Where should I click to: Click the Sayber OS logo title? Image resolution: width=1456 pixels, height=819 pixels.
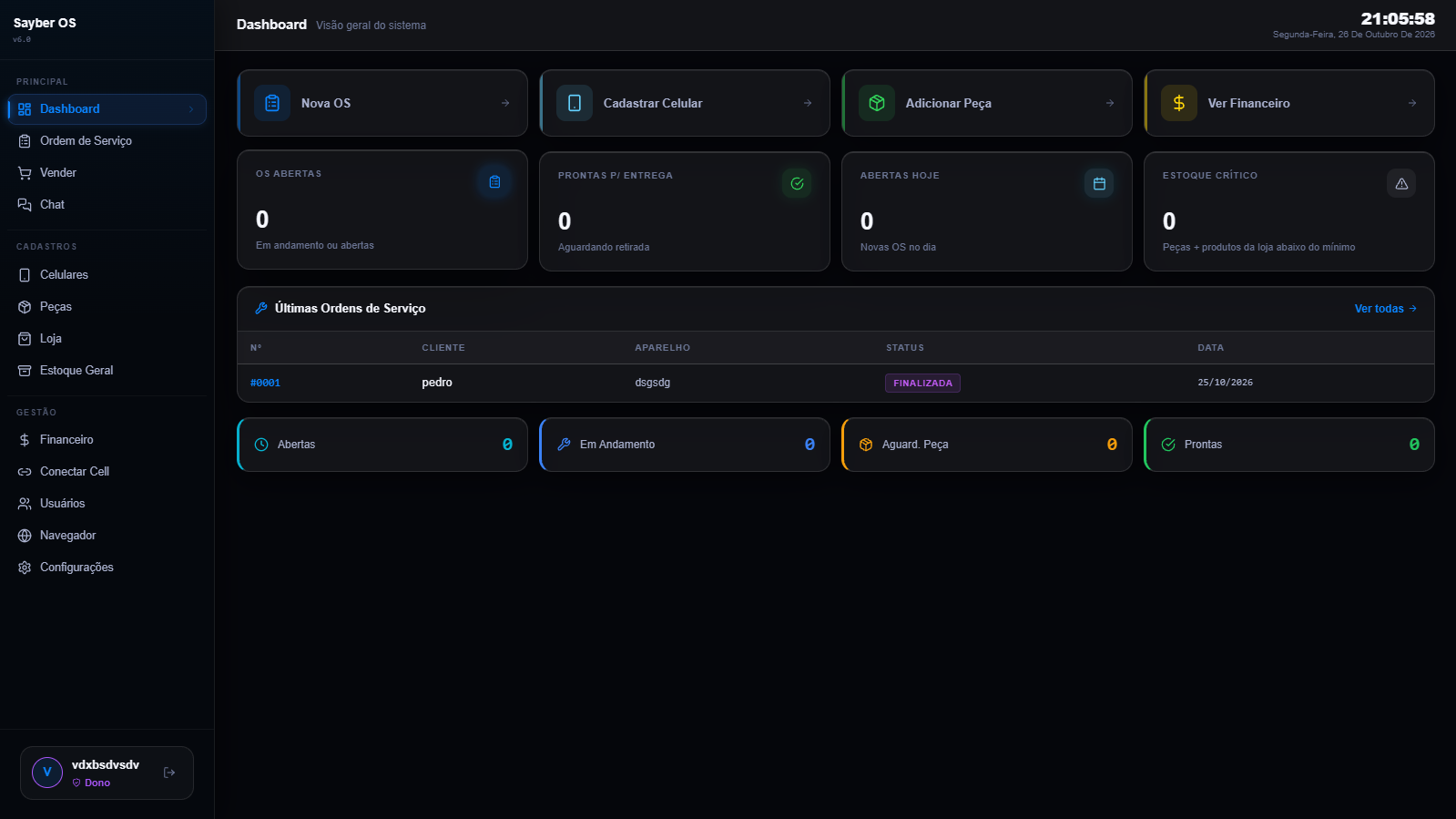45,23
